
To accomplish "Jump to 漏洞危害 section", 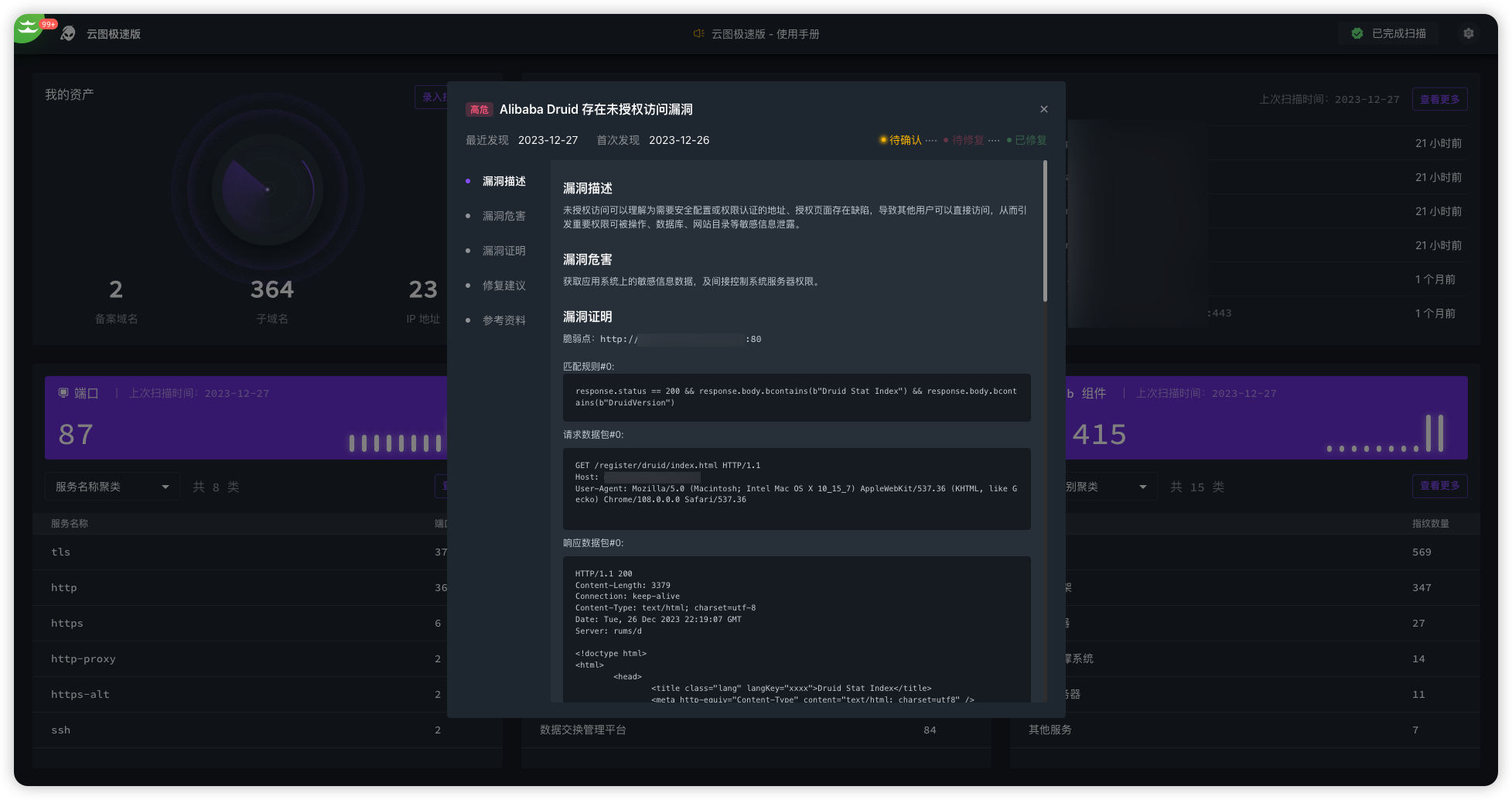I will tap(503, 216).
